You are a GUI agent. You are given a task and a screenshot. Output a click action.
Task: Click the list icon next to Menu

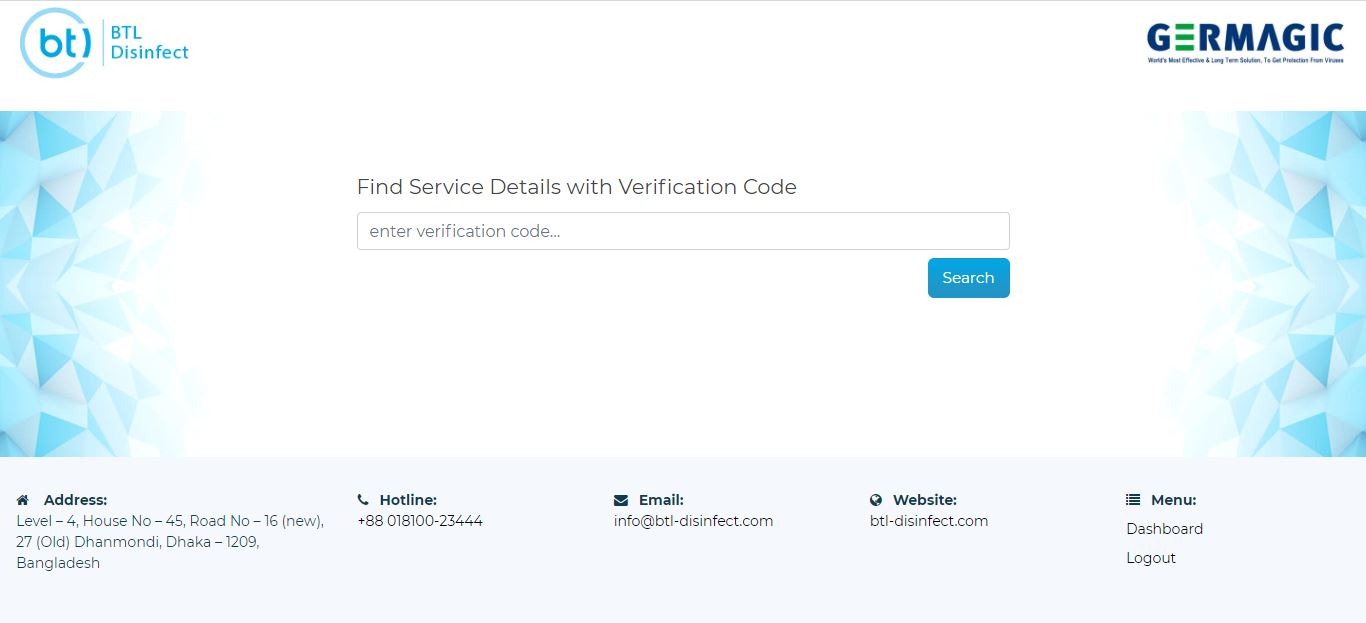[x=1133, y=500]
